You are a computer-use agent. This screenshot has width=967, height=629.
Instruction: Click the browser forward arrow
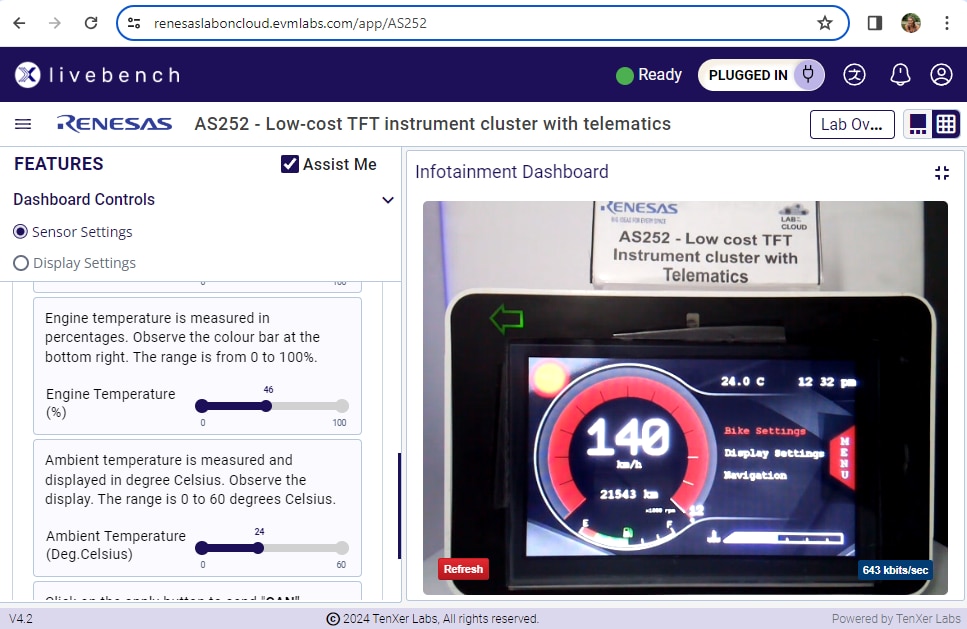pos(55,23)
